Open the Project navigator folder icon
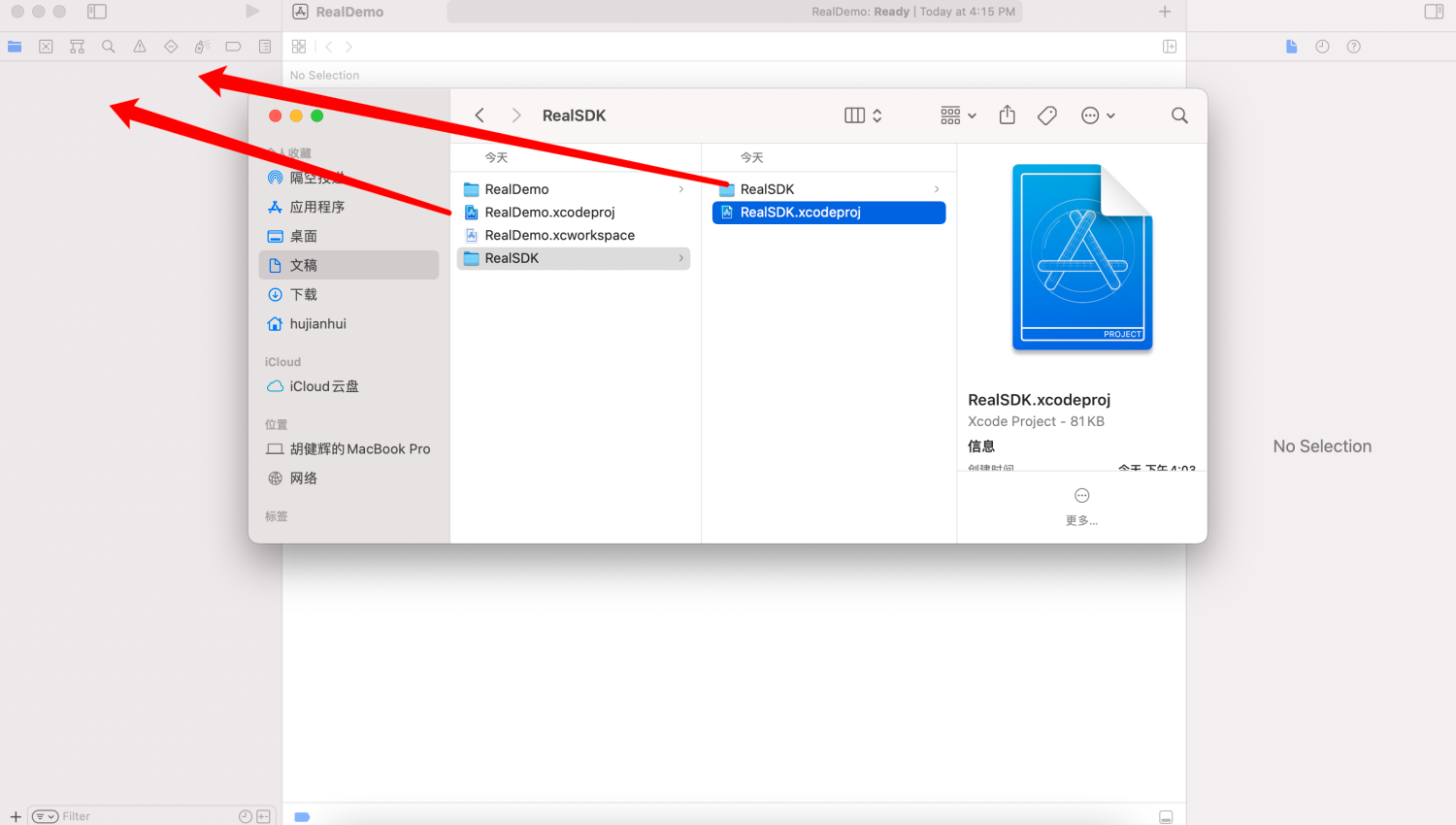Screen dimensions: 1456x825 (x=15, y=47)
